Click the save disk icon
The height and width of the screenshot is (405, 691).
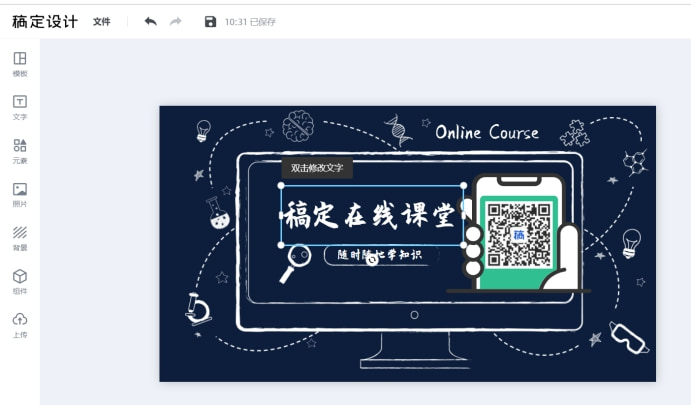210,21
